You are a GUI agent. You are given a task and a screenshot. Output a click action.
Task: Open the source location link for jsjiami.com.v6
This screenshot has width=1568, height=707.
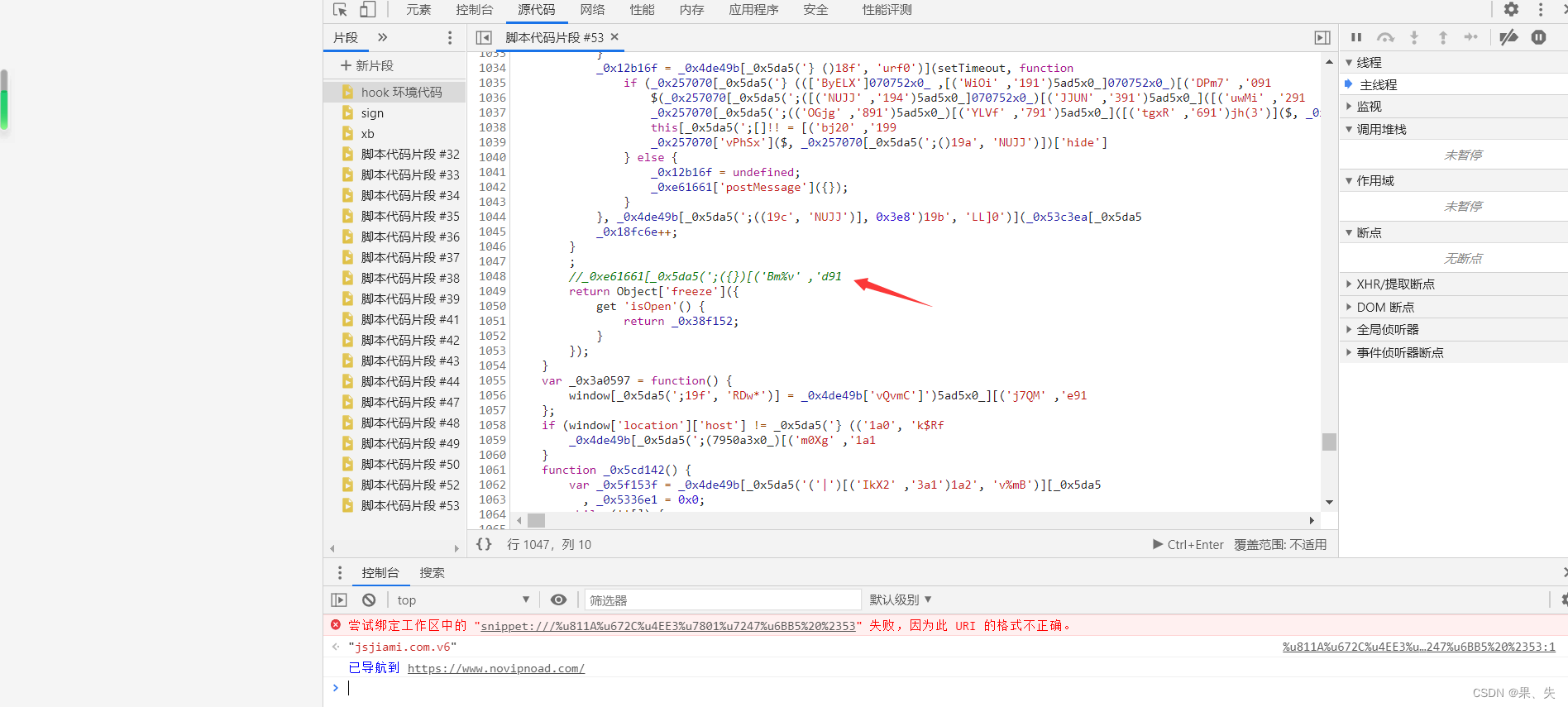(x=1418, y=647)
